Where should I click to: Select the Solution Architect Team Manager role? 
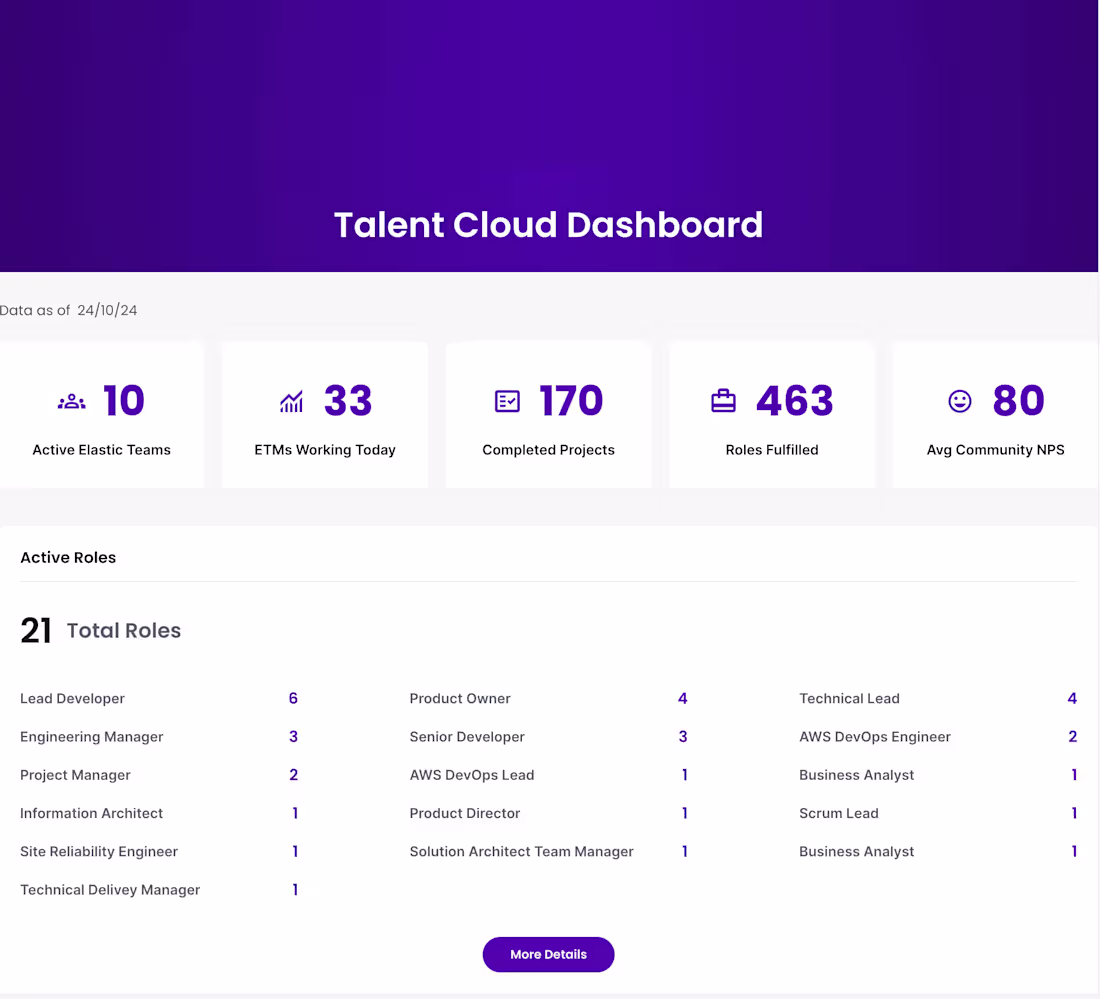tap(521, 851)
